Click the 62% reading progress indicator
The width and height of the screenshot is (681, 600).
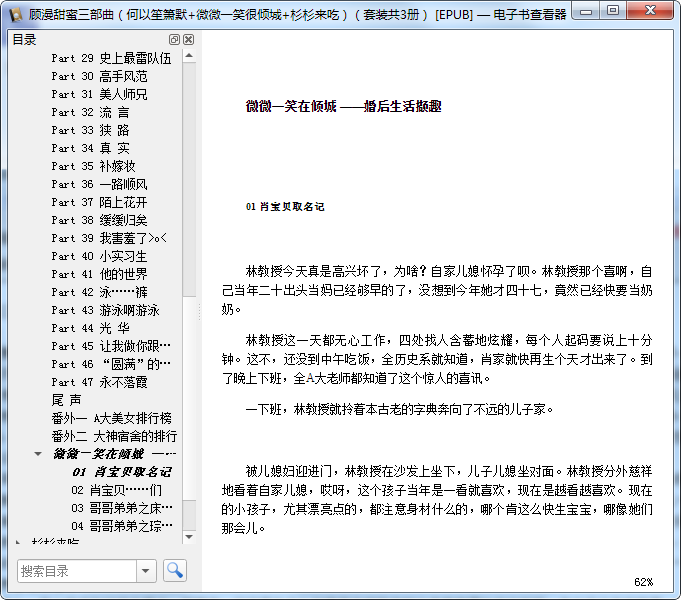[x=643, y=582]
